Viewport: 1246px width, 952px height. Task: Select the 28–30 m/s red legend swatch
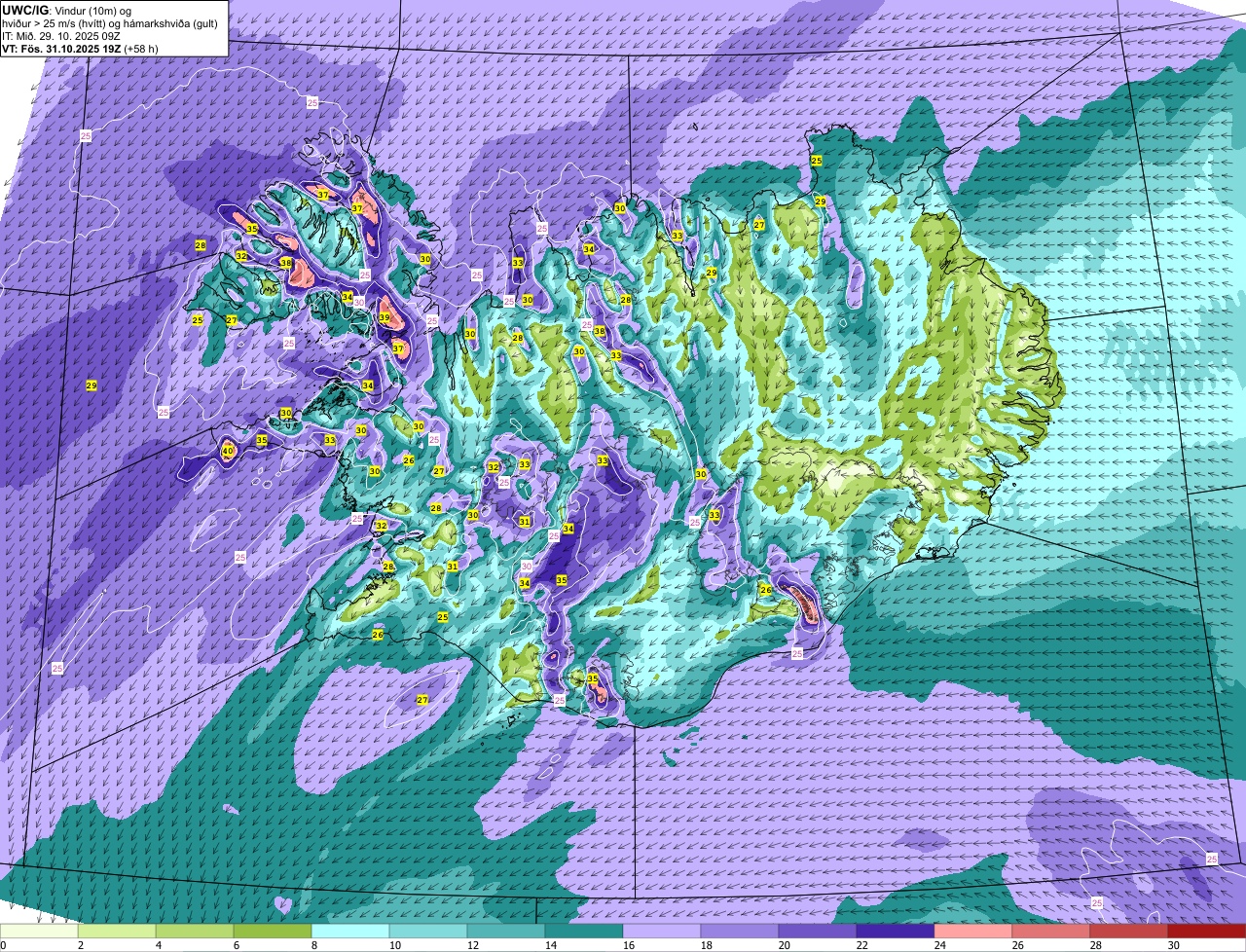point(1129,931)
